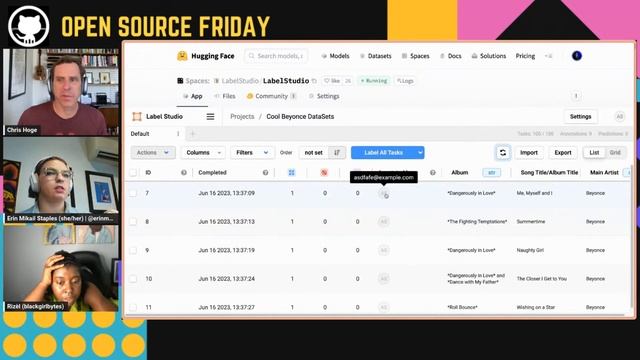Open the Label Studio hamburger menu
This screenshot has width=640, height=360.
[210, 117]
